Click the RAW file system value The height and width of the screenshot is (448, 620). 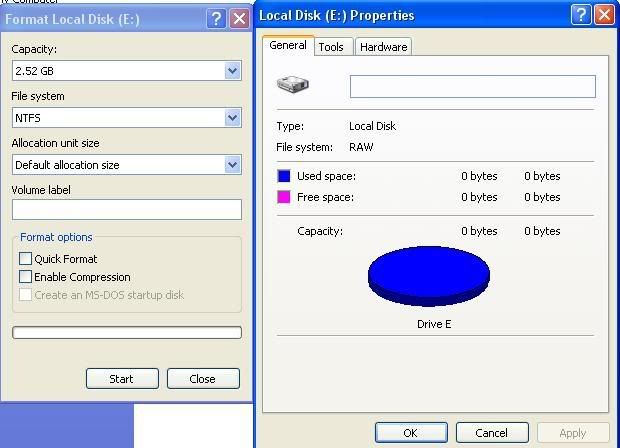(361, 147)
